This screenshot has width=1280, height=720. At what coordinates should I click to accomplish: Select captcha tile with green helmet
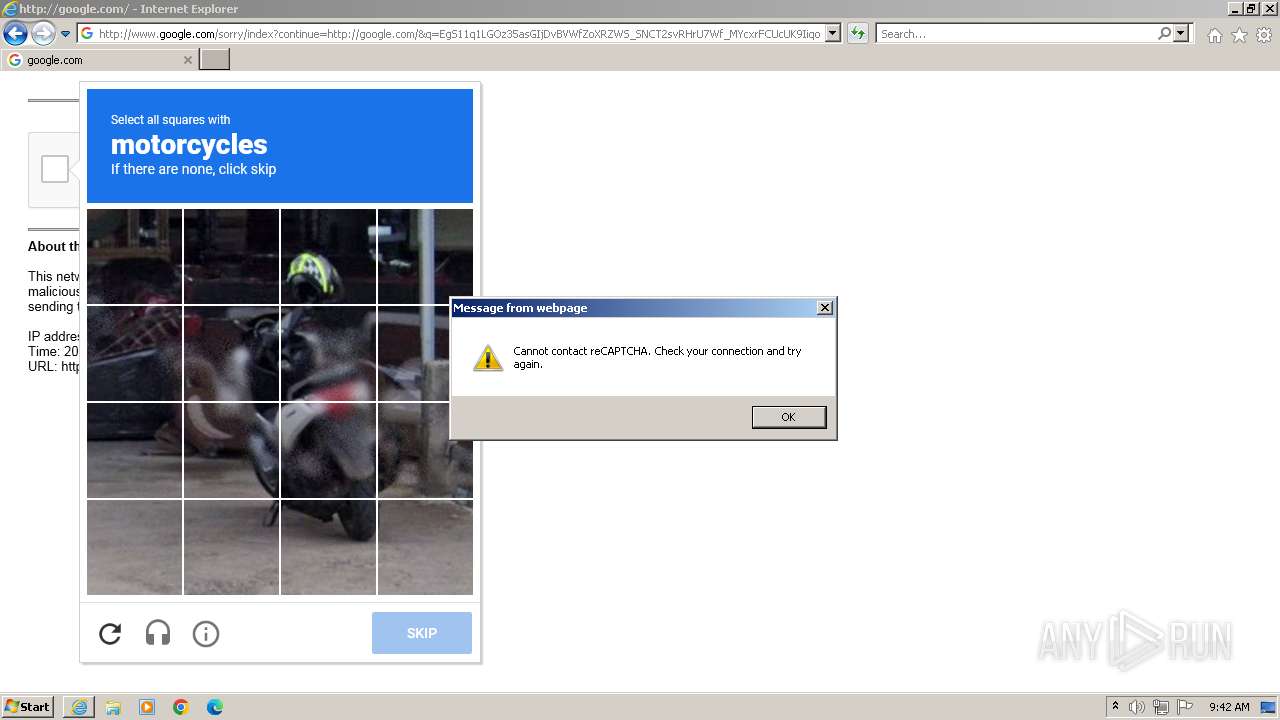click(328, 256)
